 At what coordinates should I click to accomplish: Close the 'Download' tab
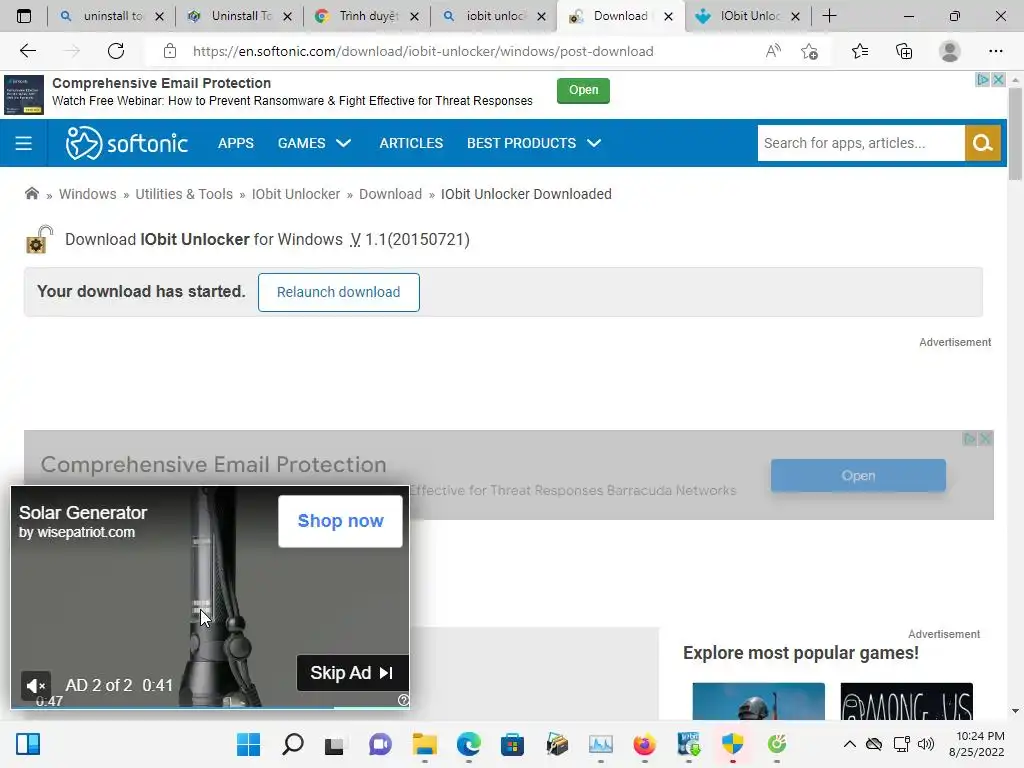coord(668,16)
